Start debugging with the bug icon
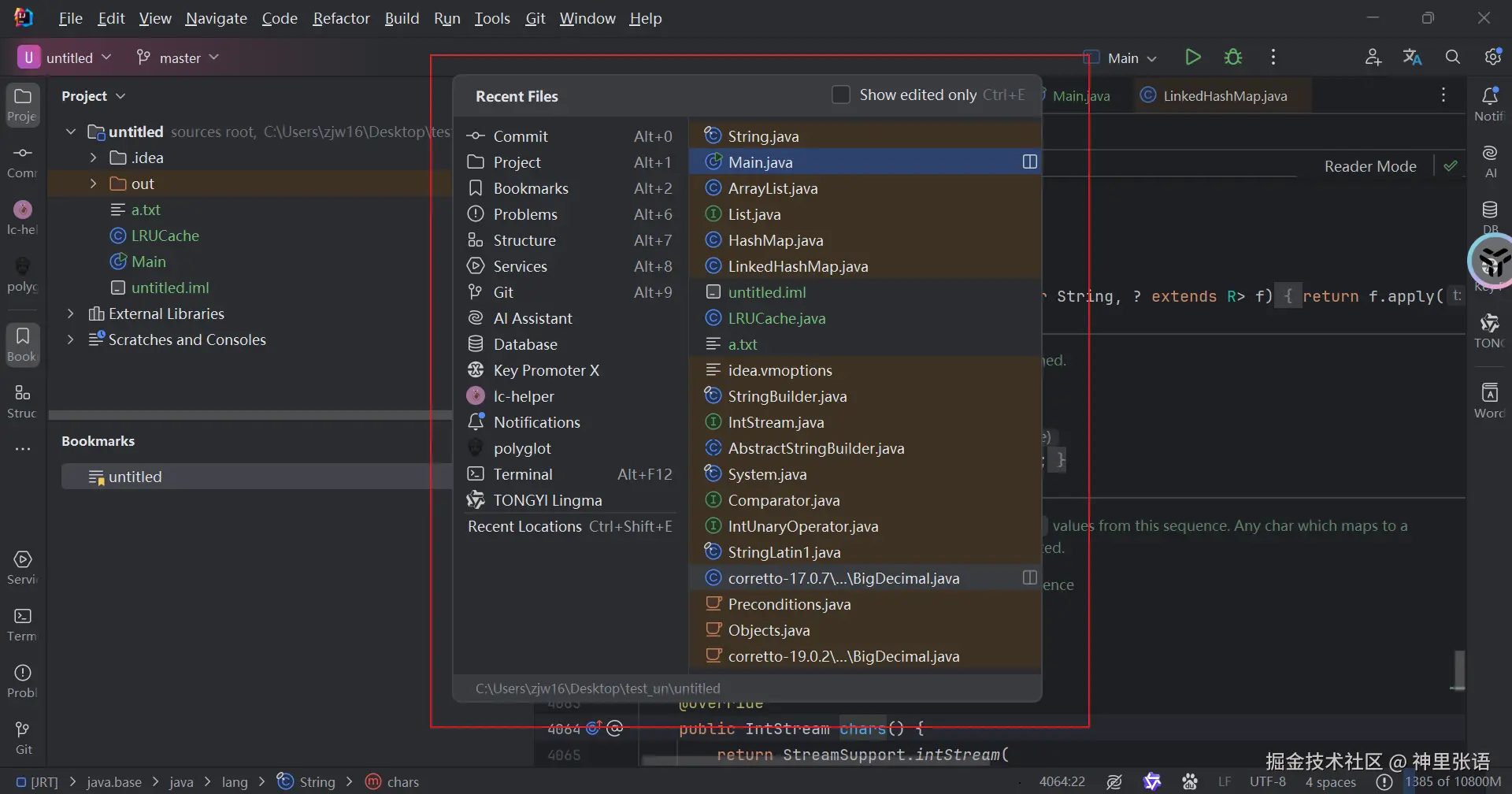Screen dimensions: 1512x794 pos(1233,58)
